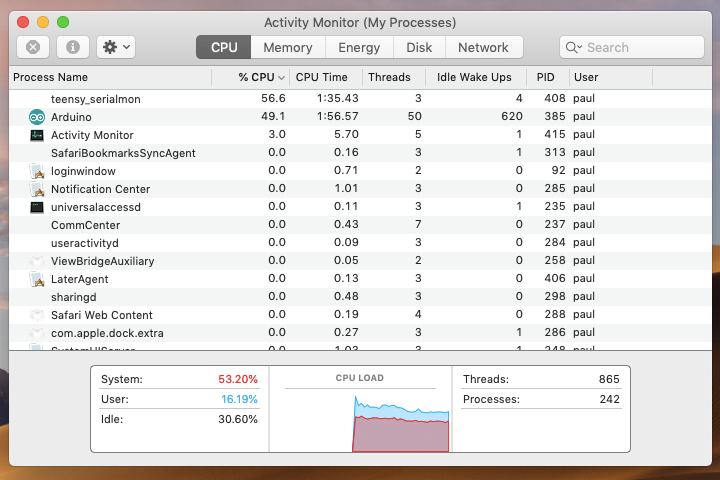Click the Safari Web Content shield icon
This screenshot has height=480, width=720.
tap(37, 315)
